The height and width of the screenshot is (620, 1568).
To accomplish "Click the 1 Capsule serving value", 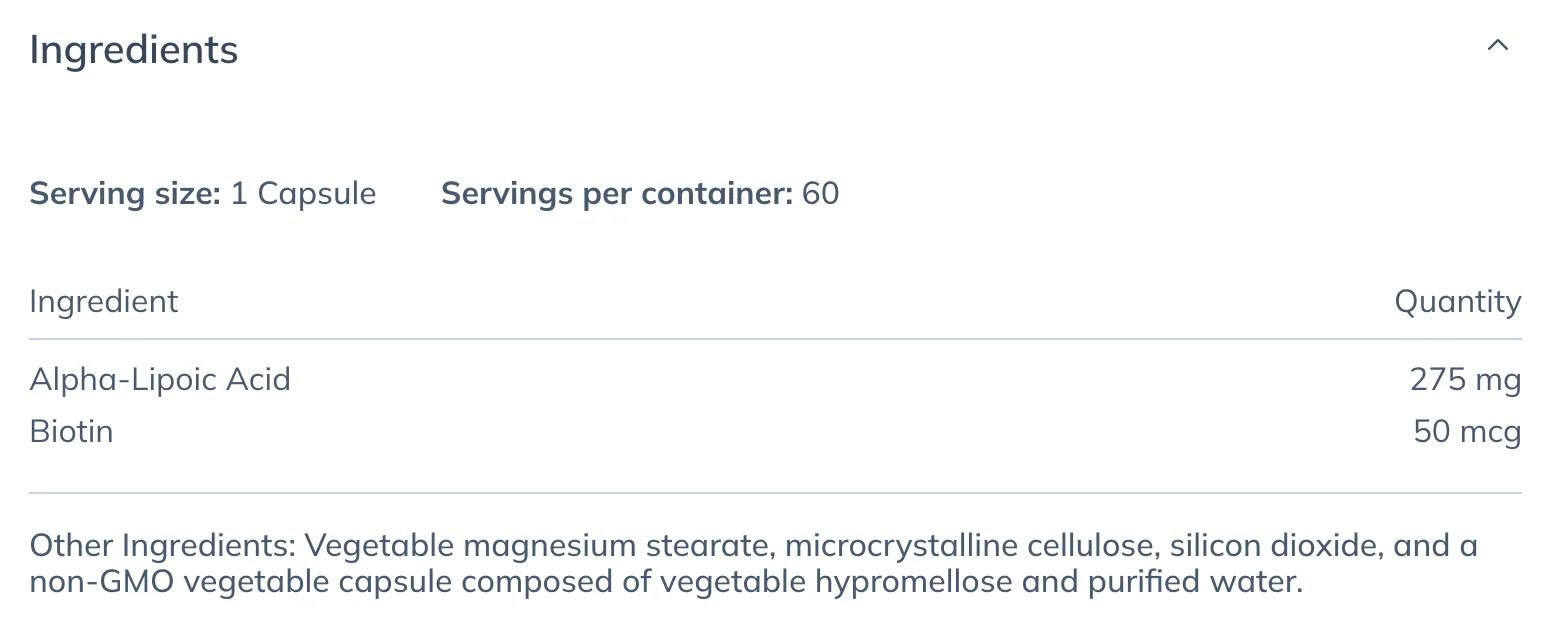I will [304, 194].
